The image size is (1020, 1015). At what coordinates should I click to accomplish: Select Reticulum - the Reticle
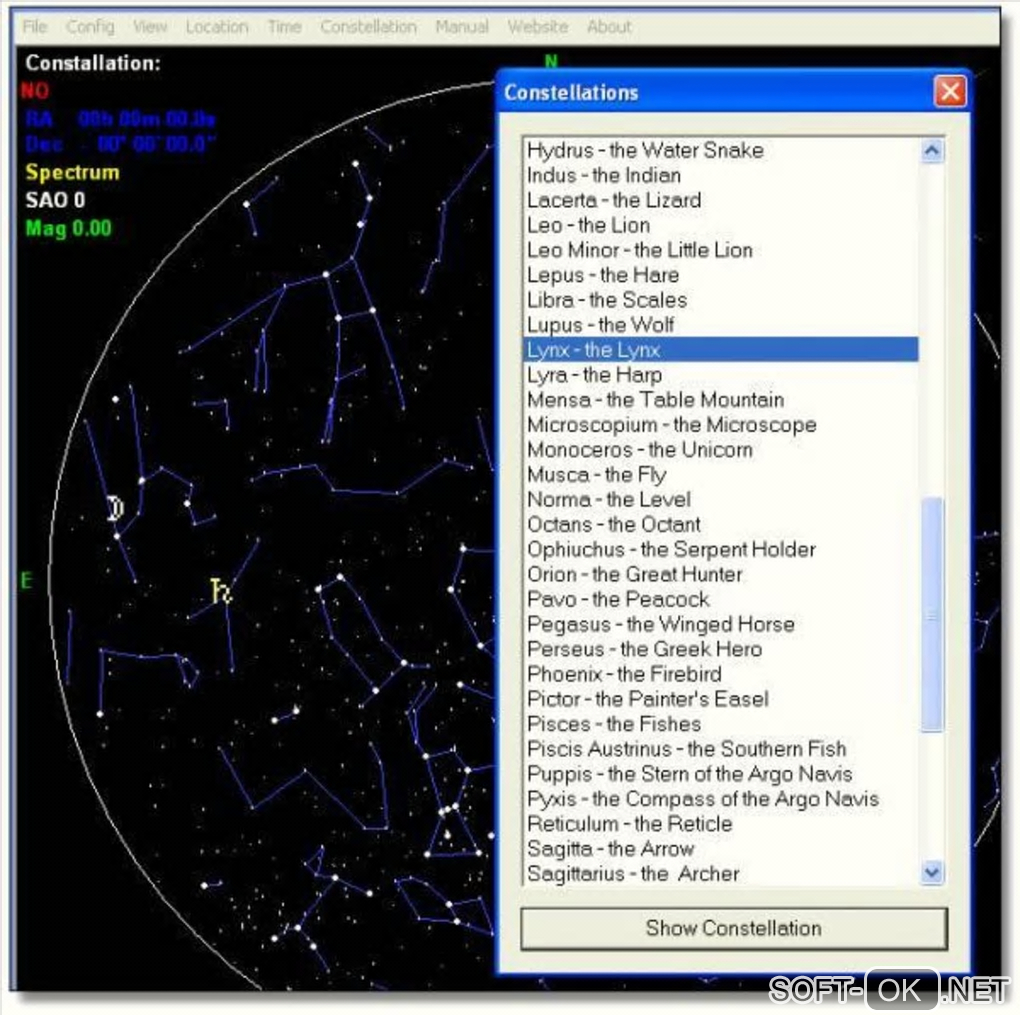(720, 824)
